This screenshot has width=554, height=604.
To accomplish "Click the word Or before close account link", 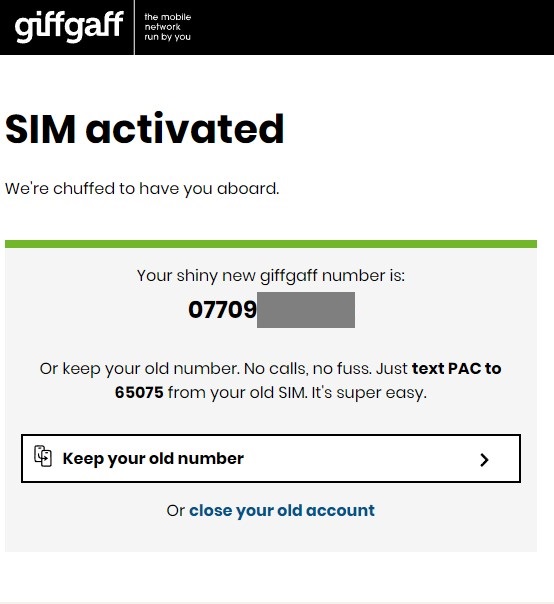I will [176, 511].
